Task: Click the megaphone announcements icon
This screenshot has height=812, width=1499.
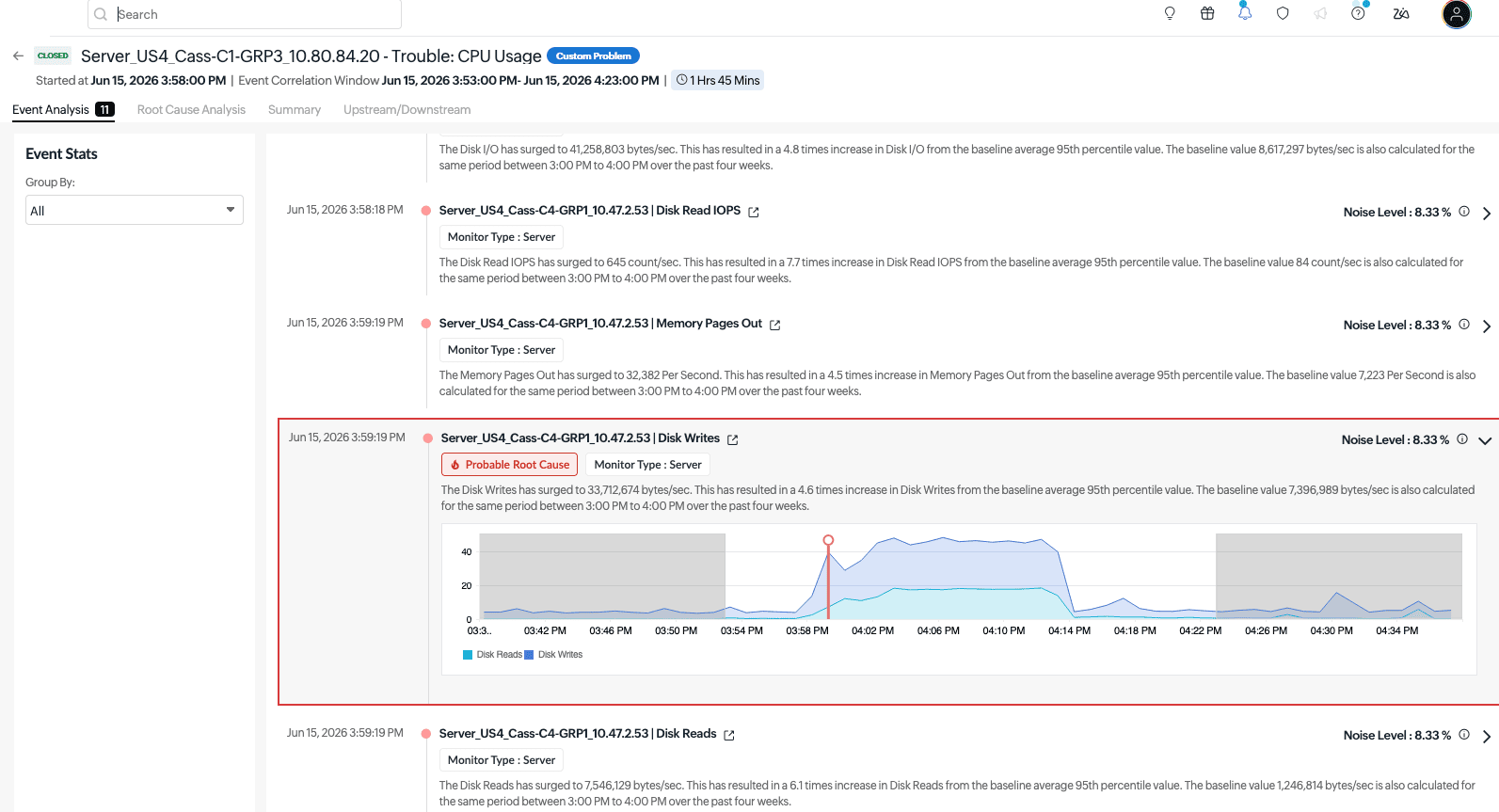Action: (1320, 13)
